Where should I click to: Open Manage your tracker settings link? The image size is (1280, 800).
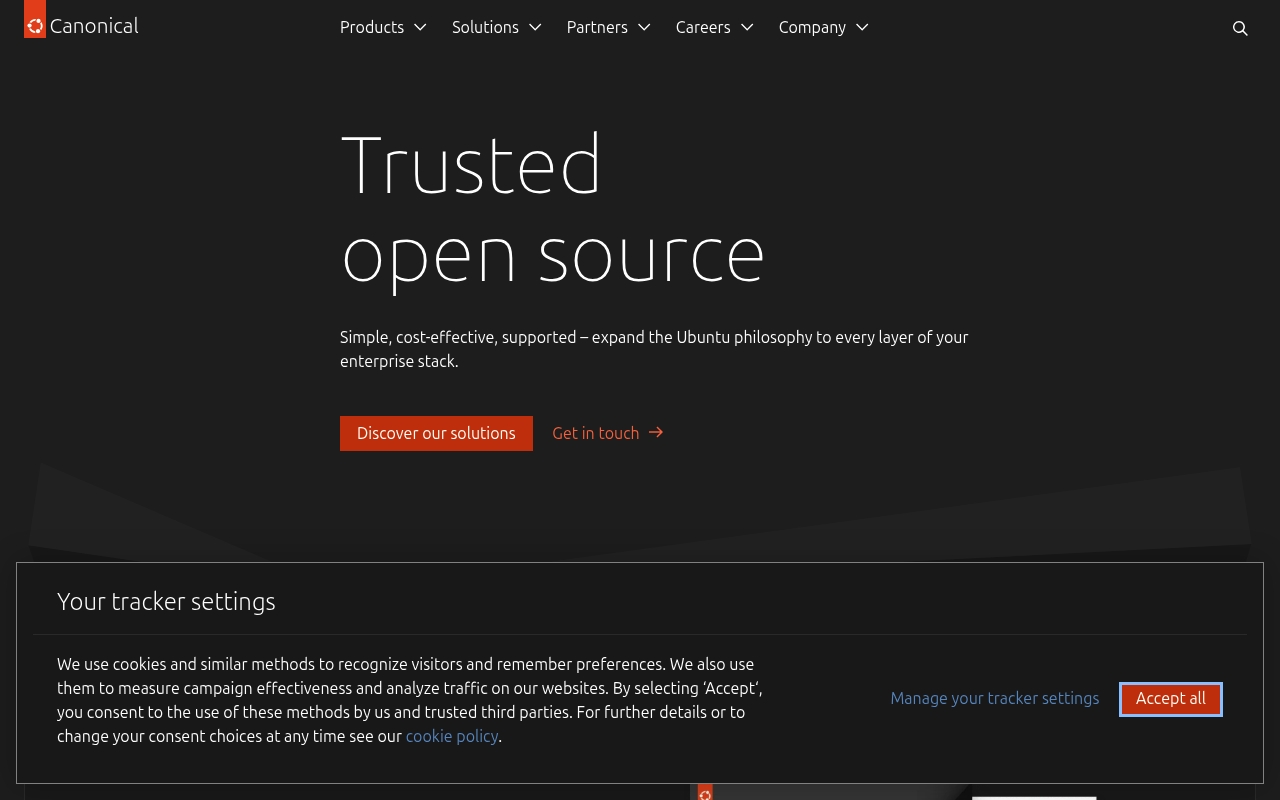(x=995, y=698)
